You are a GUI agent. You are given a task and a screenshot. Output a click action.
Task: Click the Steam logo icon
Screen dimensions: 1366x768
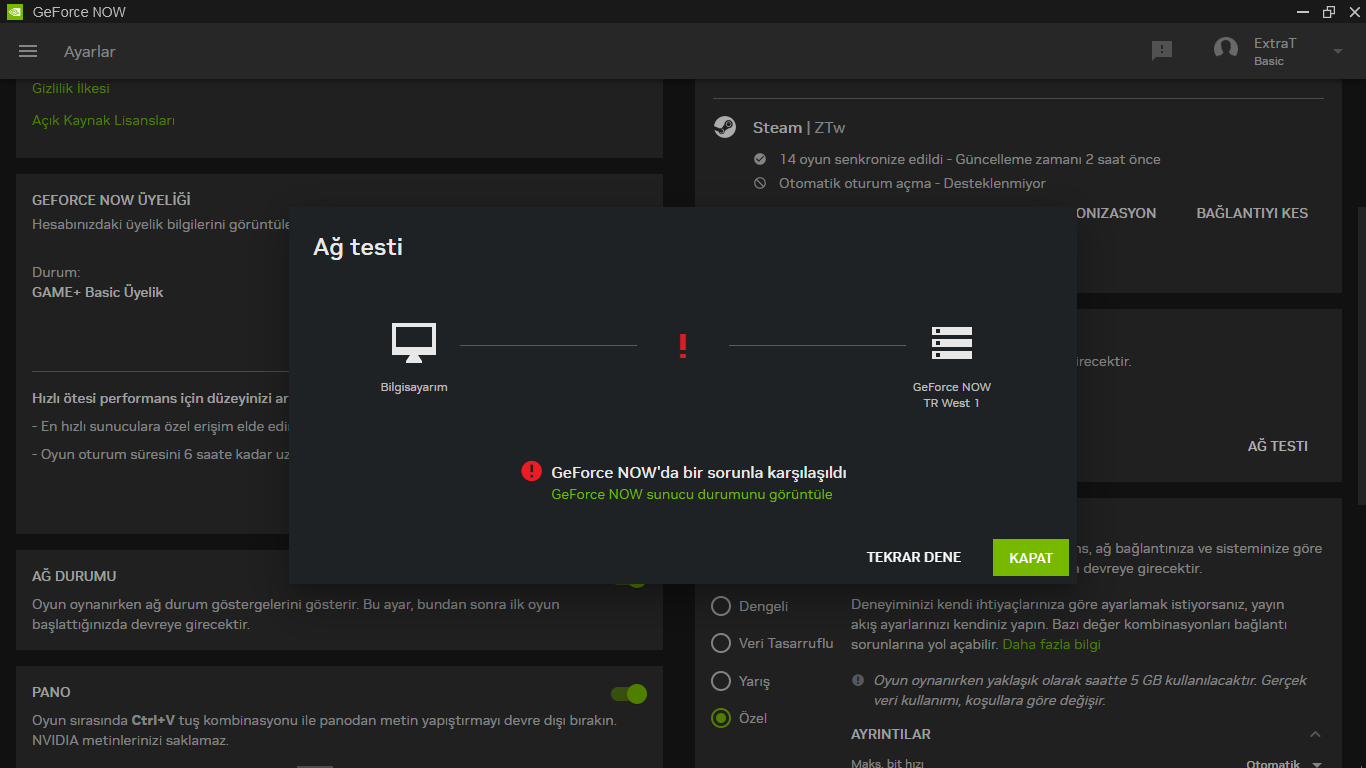pos(725,127)
